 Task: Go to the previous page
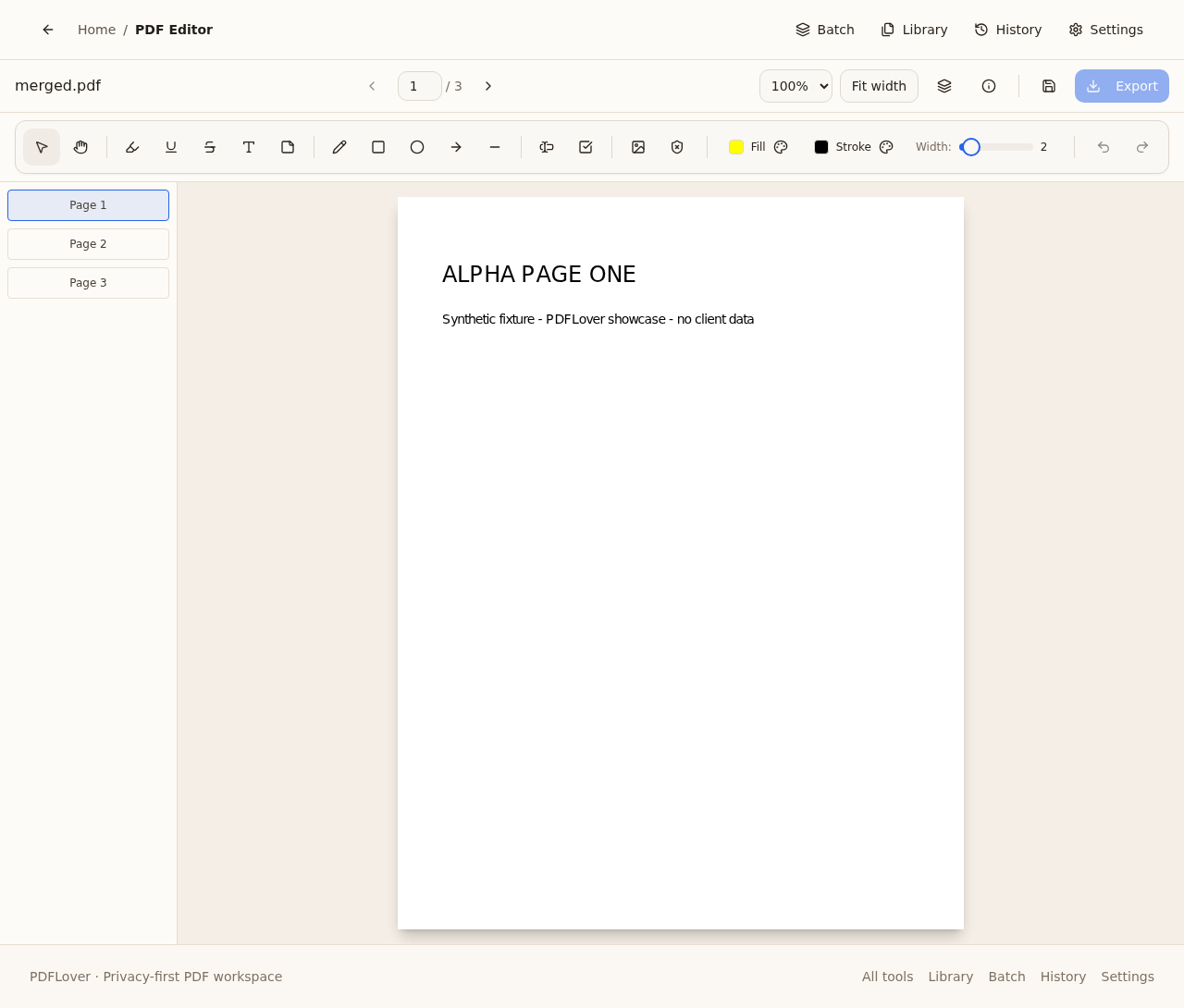pos(372,86)
